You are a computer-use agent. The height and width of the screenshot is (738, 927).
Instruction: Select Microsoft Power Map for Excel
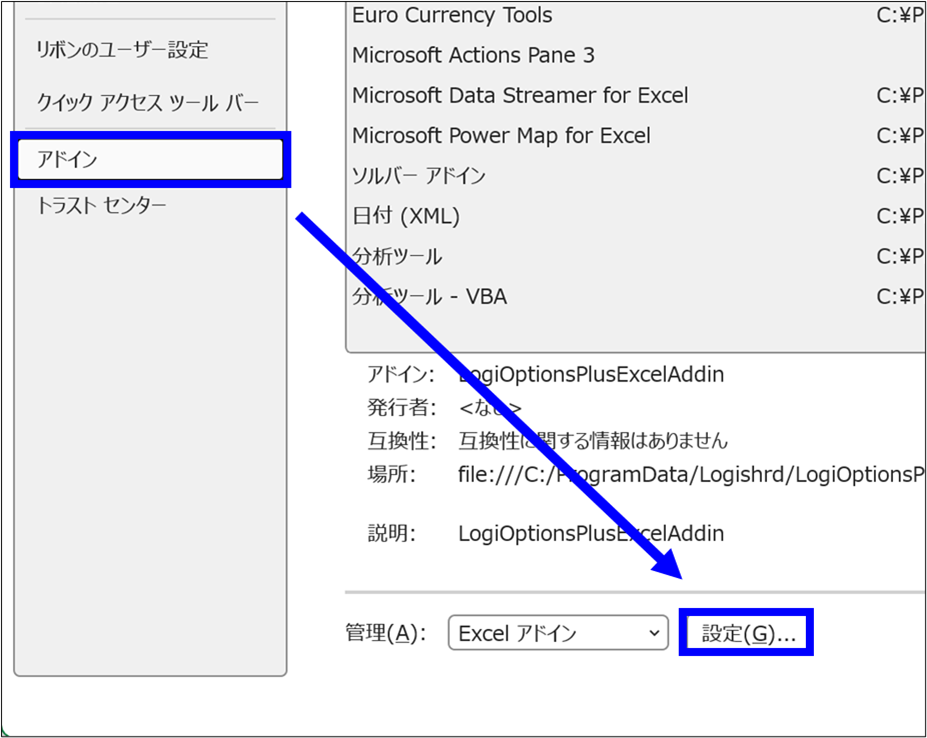(501, 136)
